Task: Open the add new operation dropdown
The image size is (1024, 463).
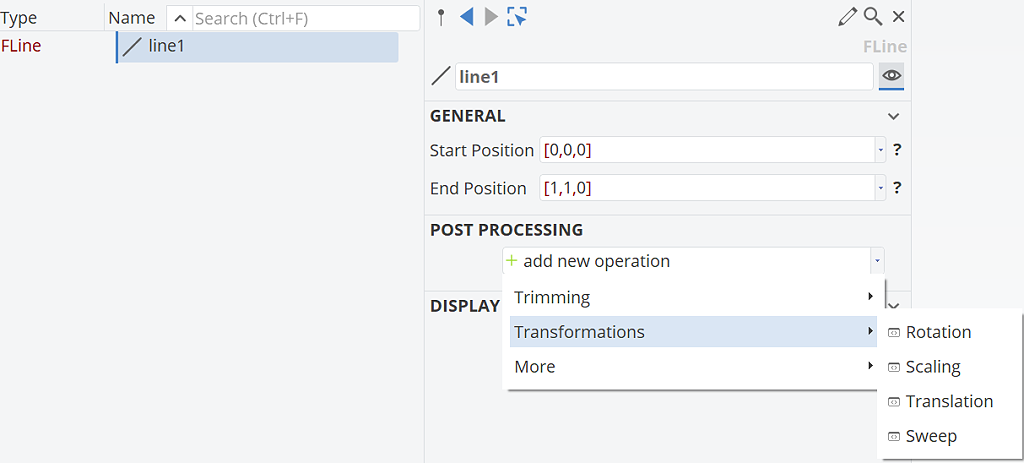Action: point(878,261)
